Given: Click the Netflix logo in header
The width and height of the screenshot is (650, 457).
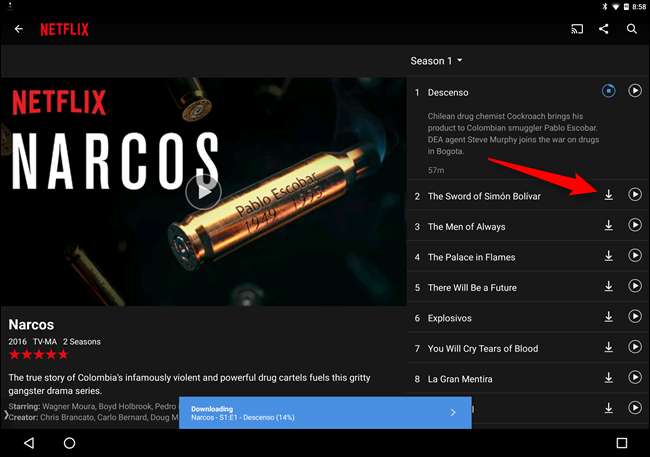Looking at the screenshot, I should tap(64, 29).
